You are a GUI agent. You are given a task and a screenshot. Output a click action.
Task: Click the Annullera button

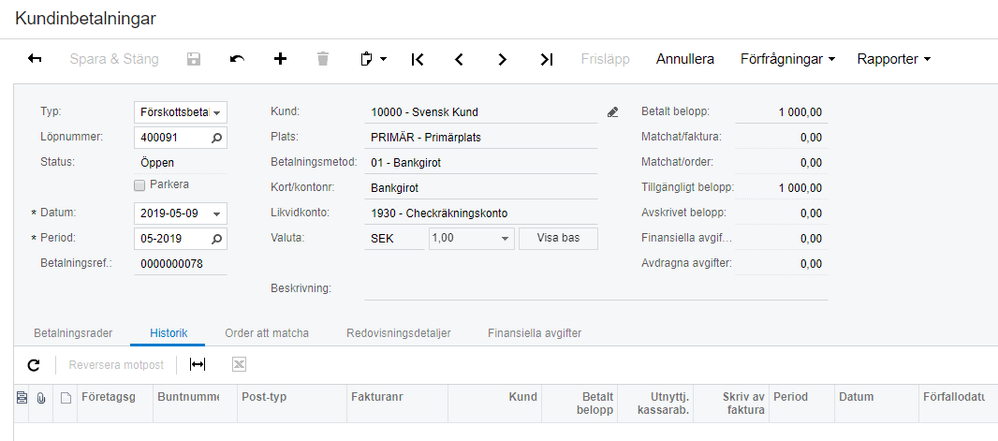tap(685, 59)
